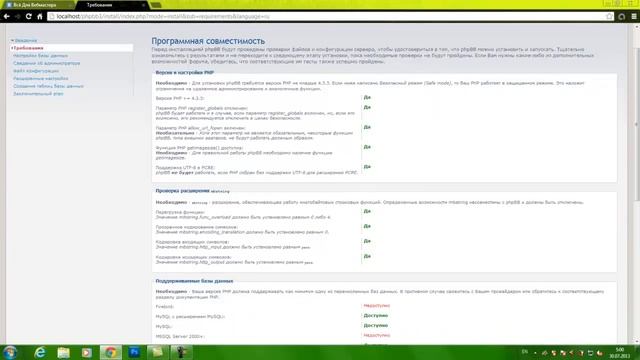Click the 'Недоступно' status for Firebird

click(376, 306)
